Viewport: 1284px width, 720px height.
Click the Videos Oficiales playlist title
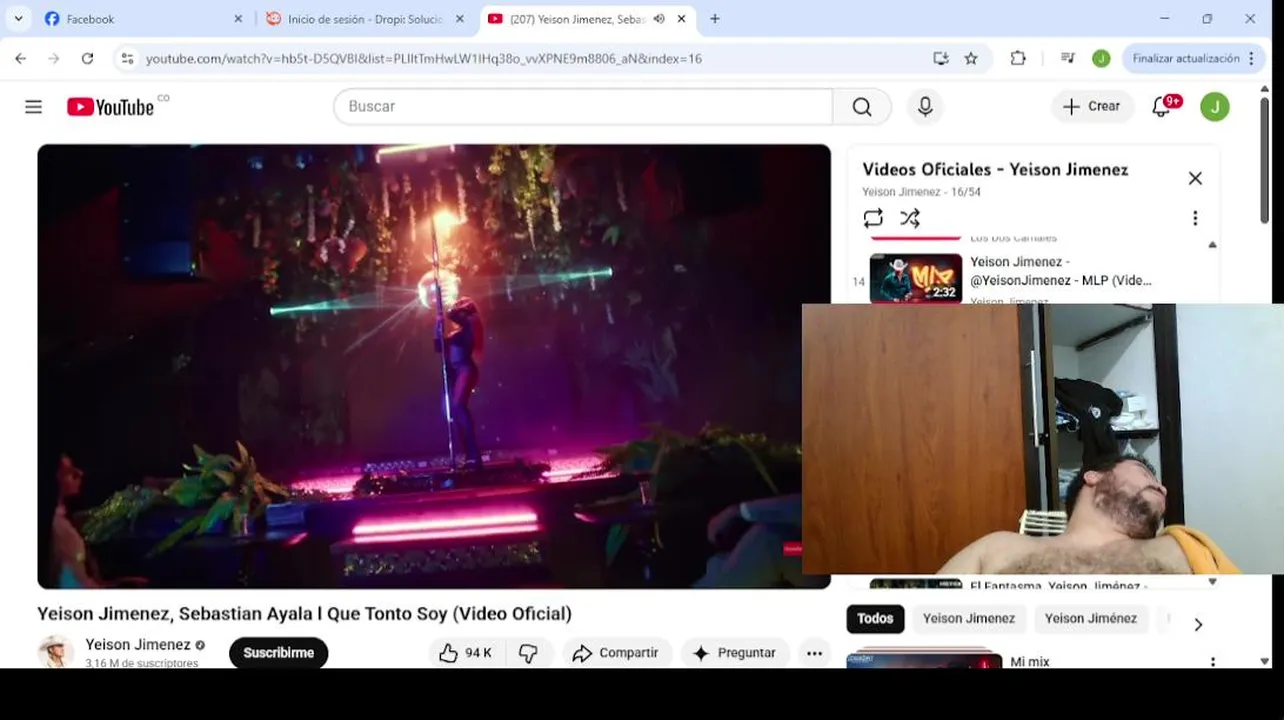pos(995,170)
